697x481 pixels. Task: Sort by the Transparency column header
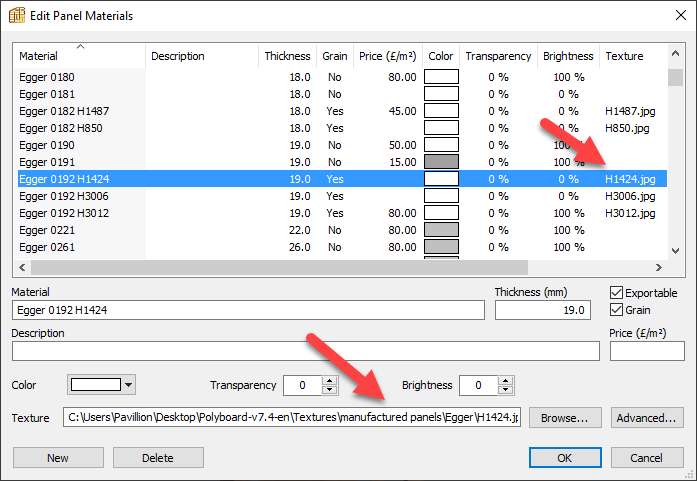pyautogui.click(x=498, y=56)
